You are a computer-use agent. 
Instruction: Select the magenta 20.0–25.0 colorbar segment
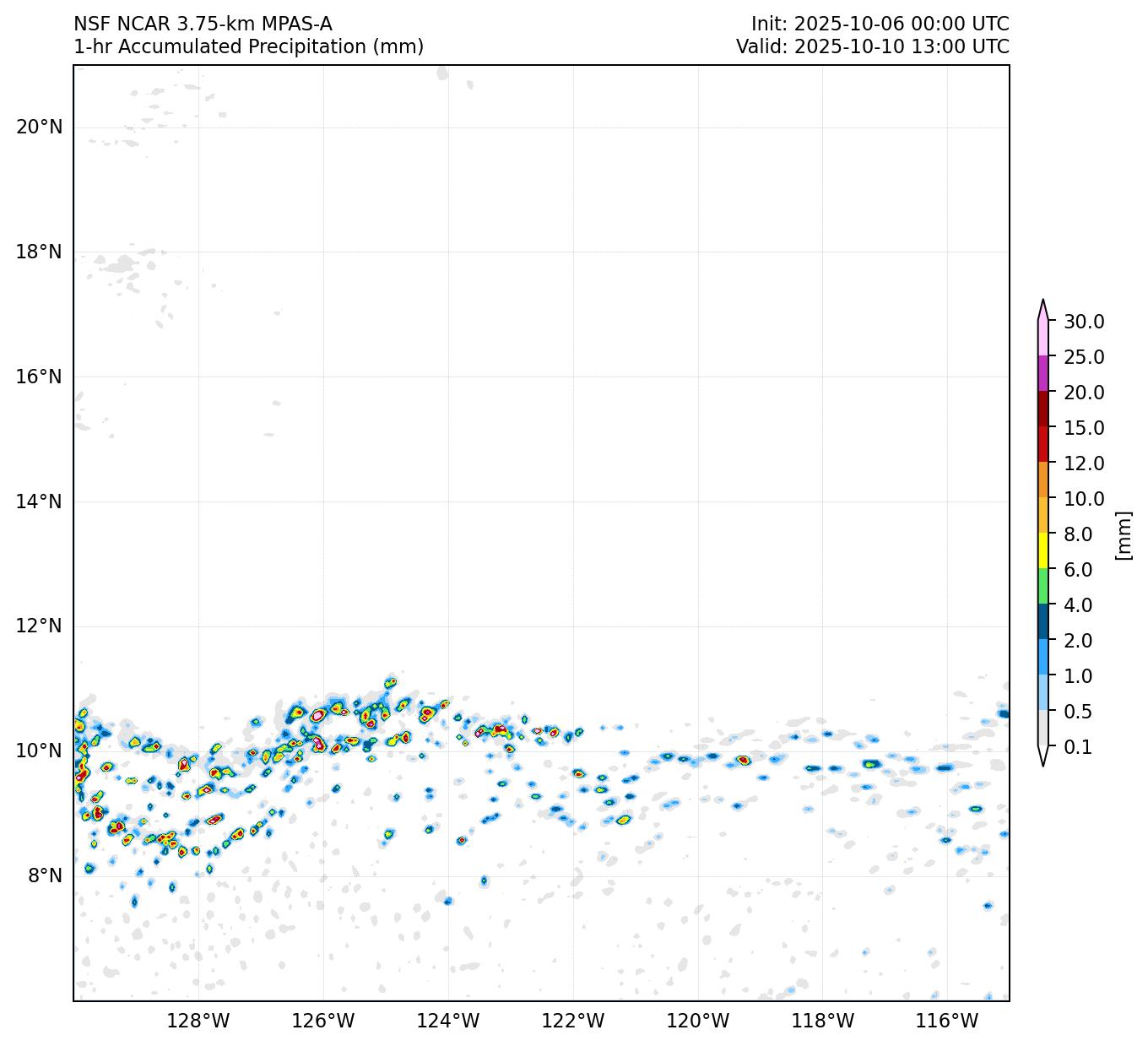click(1043, 373)
